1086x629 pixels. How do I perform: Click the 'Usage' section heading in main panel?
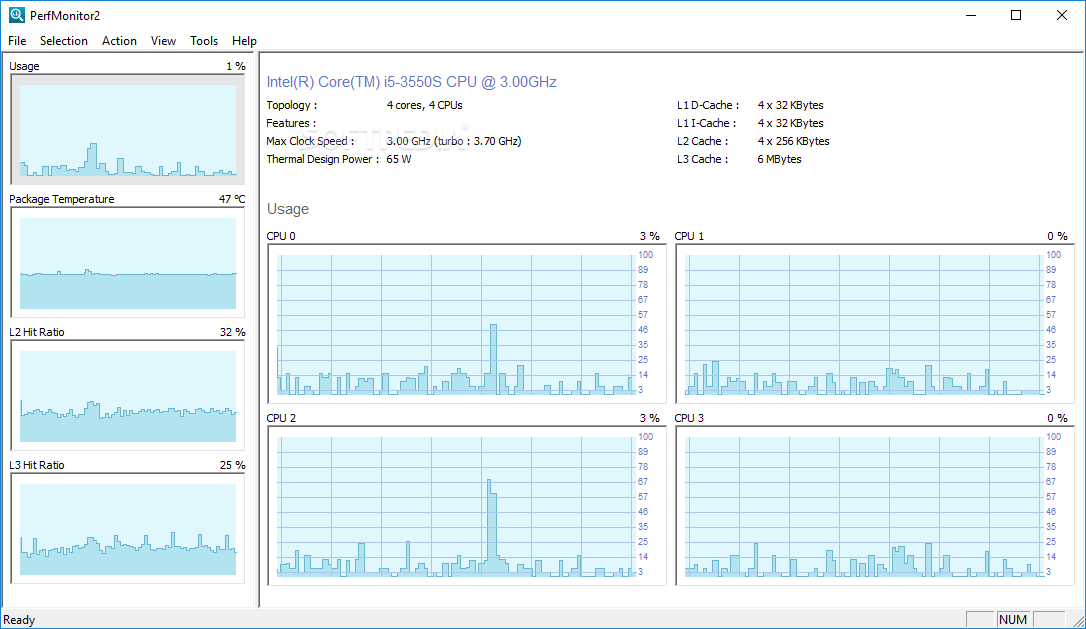coord(287,209)
